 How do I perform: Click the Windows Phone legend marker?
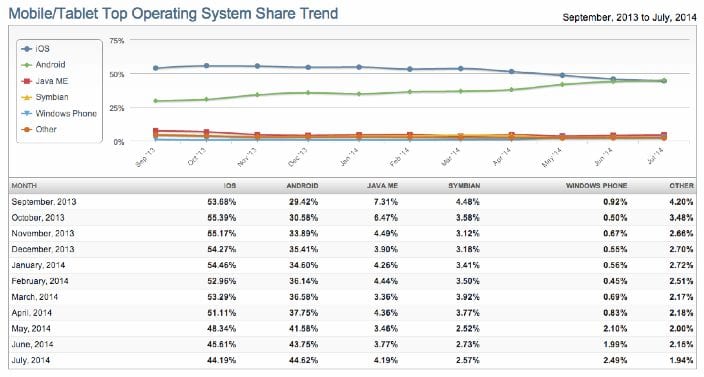pyautogui.click(x=26, y=114)
